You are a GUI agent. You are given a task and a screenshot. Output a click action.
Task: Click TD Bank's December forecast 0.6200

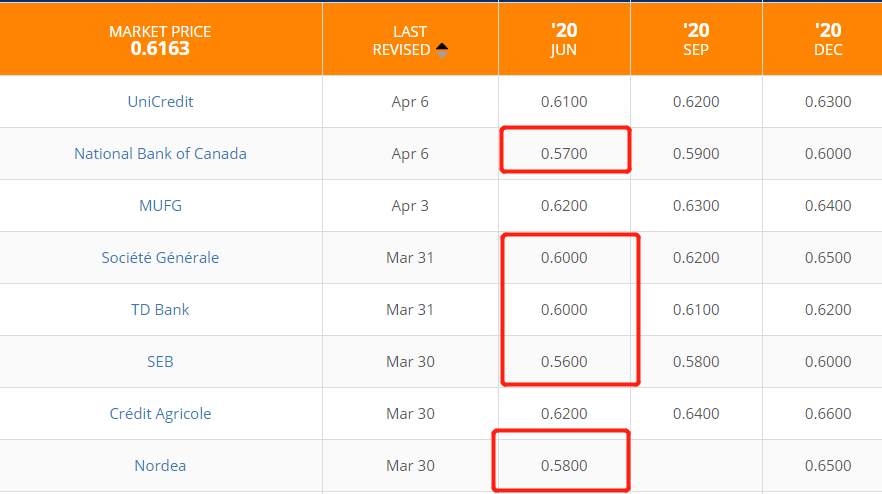click(828, 309)
